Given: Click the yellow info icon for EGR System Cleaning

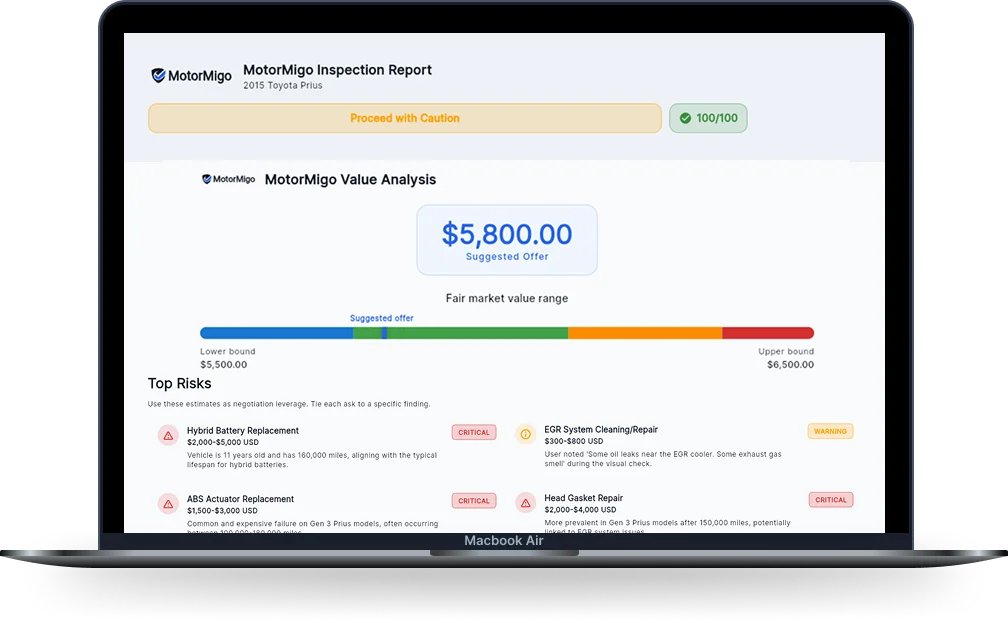Looking at the screenshot, I should pyautogui.click(x=525, y=434).
